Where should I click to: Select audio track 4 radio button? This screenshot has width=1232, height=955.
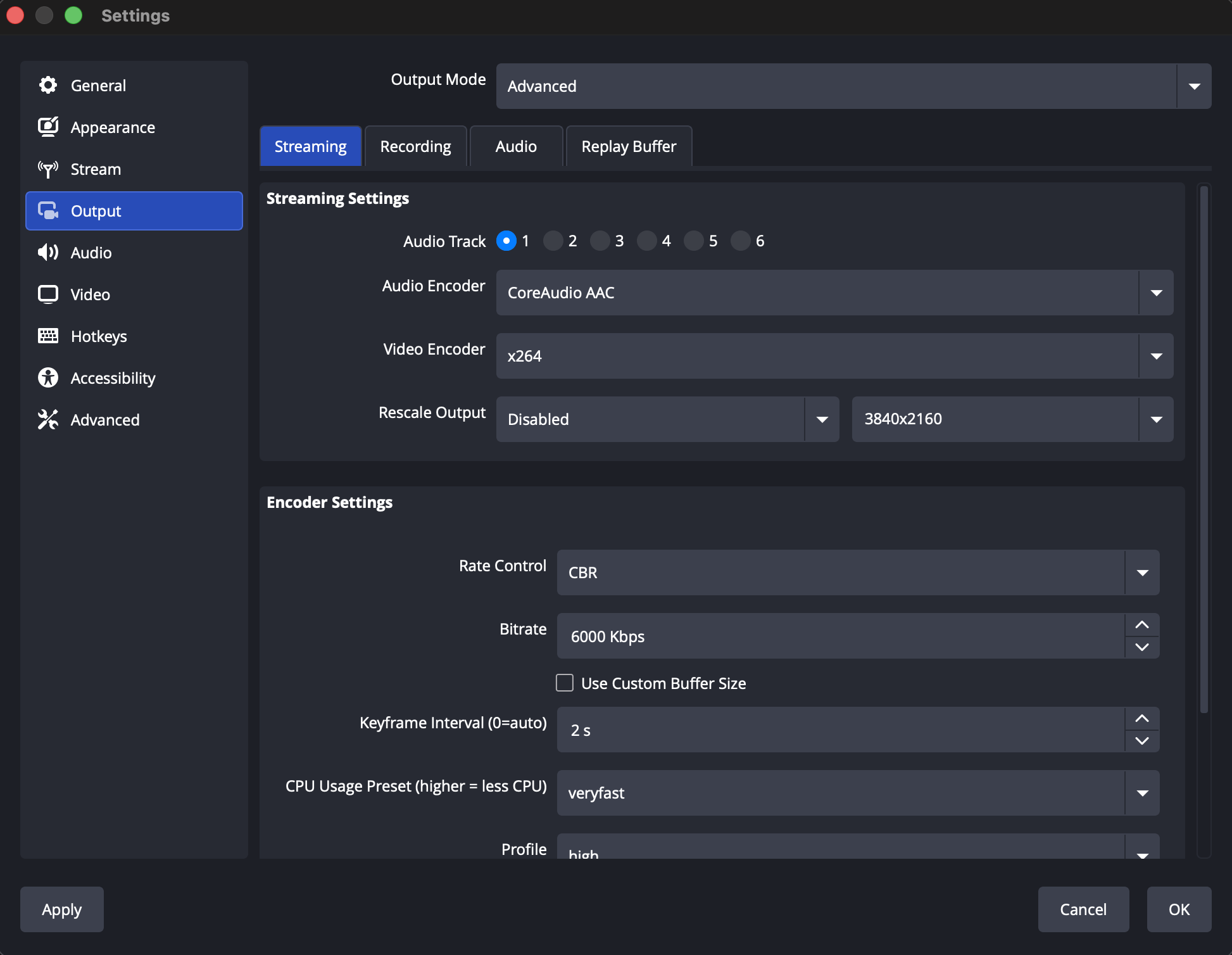point(647,241)
